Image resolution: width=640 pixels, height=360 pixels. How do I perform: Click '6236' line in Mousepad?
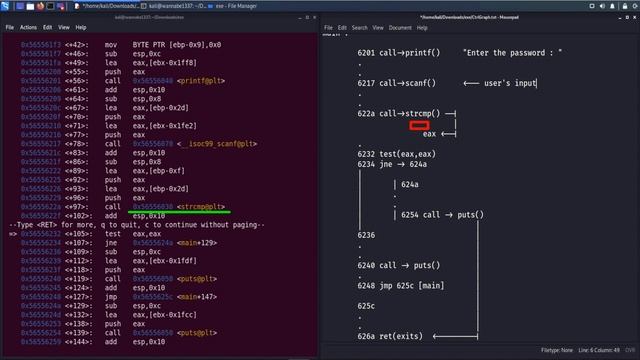[x=366, y=235]
